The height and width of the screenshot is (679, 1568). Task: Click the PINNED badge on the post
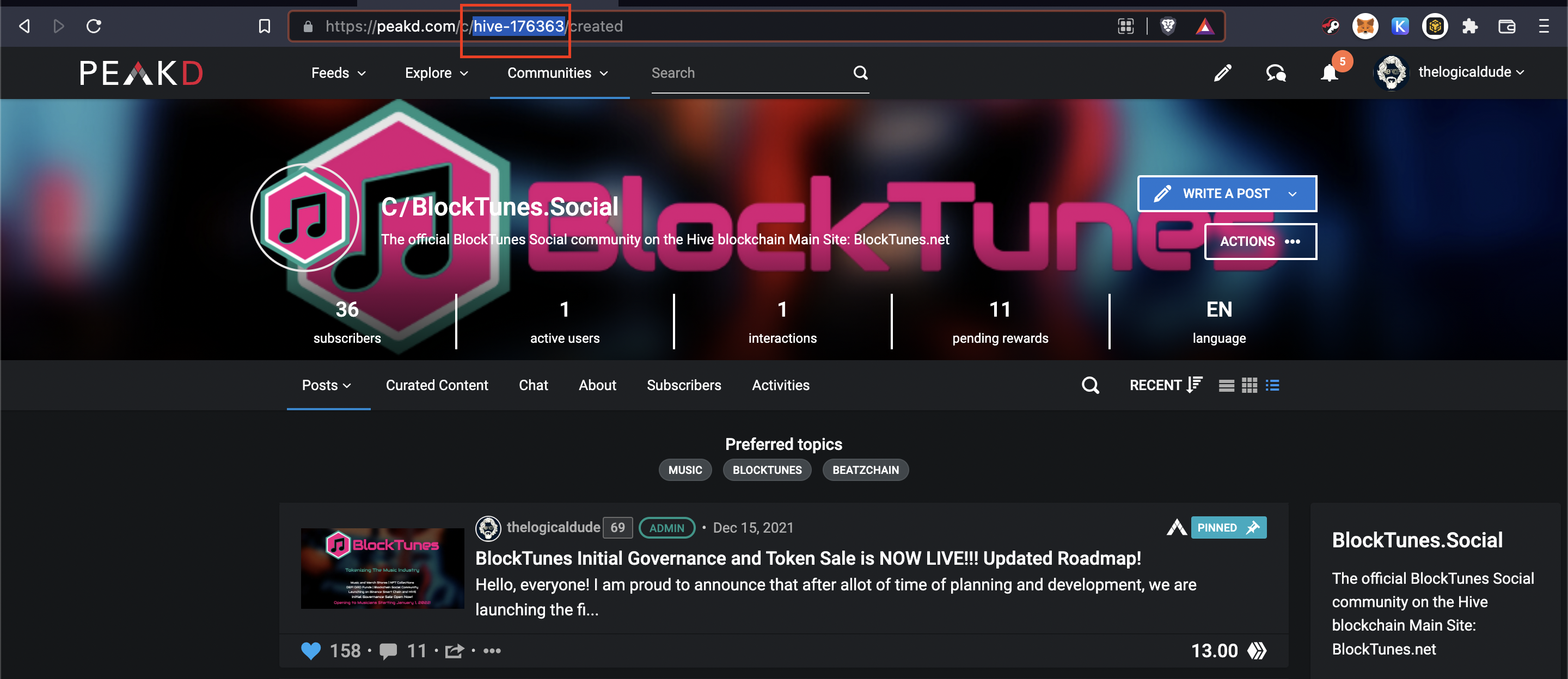(1228, 528)
